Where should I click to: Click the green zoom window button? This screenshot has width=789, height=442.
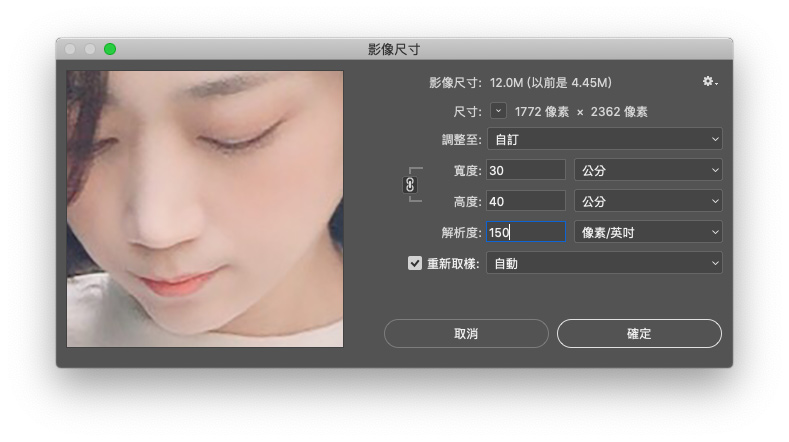pos(110,49)
